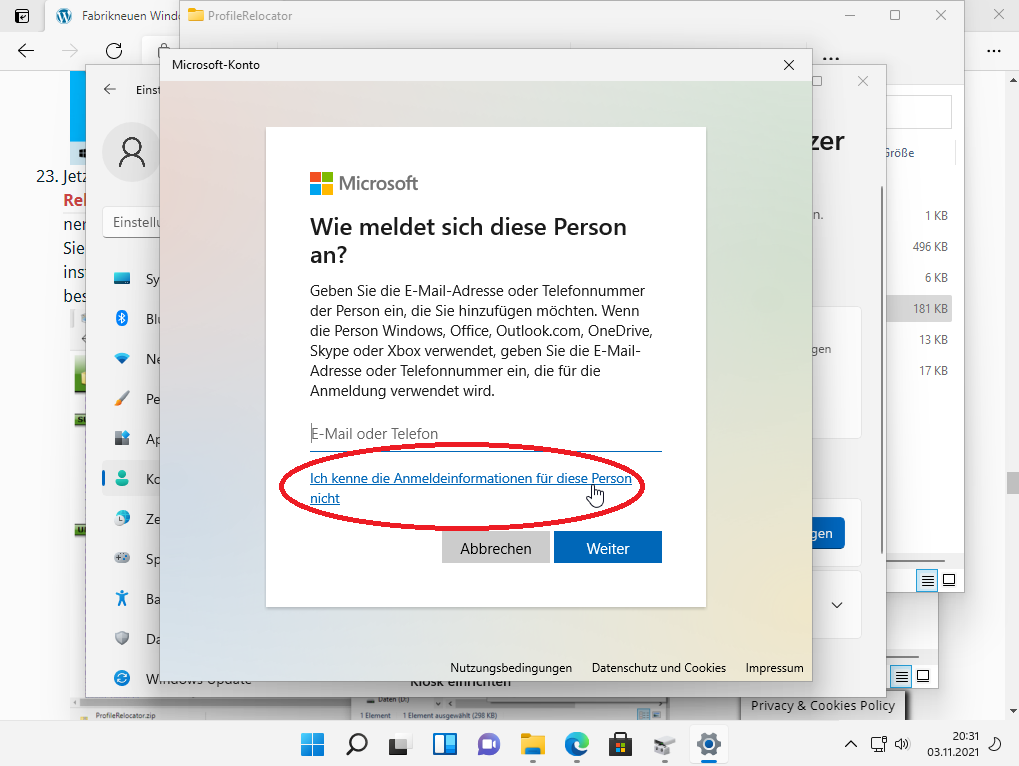The image size is (1019, 766).
Task: Maximize the ProfileRelocator window
Action: [x=895, y=15]
